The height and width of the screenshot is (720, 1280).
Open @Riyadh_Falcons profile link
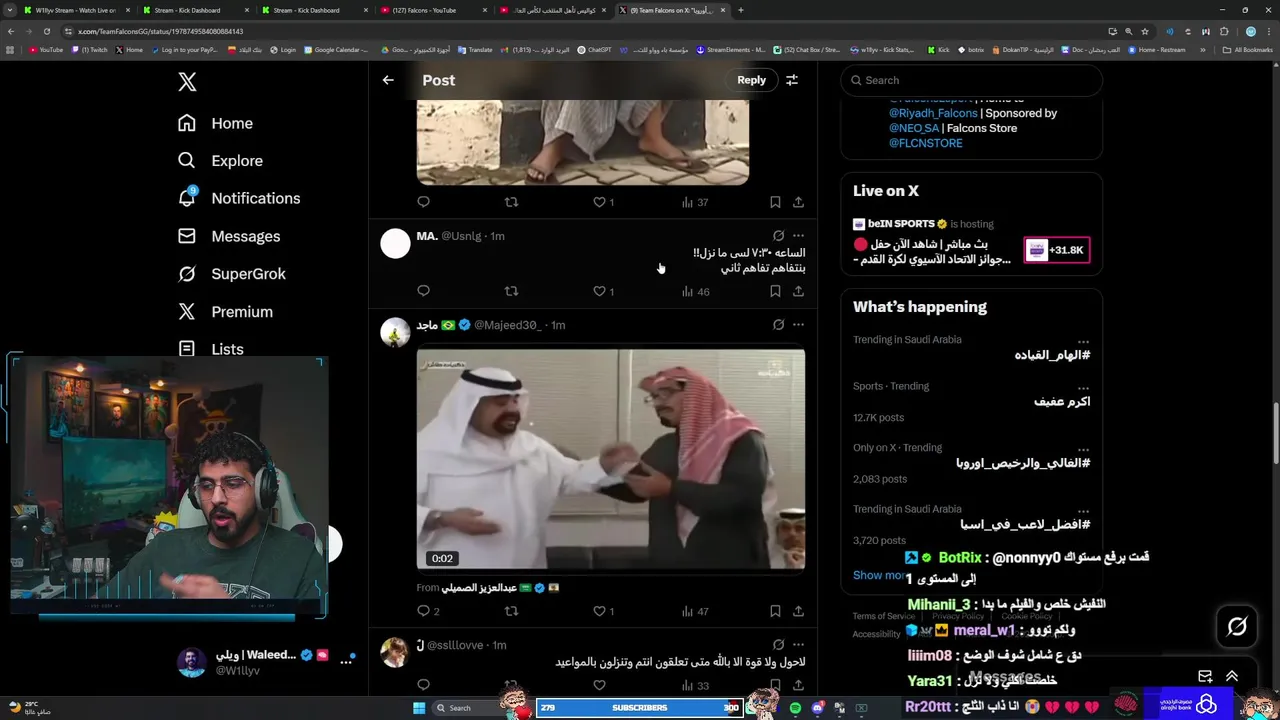pyautogui.click(x=933, y=113)
